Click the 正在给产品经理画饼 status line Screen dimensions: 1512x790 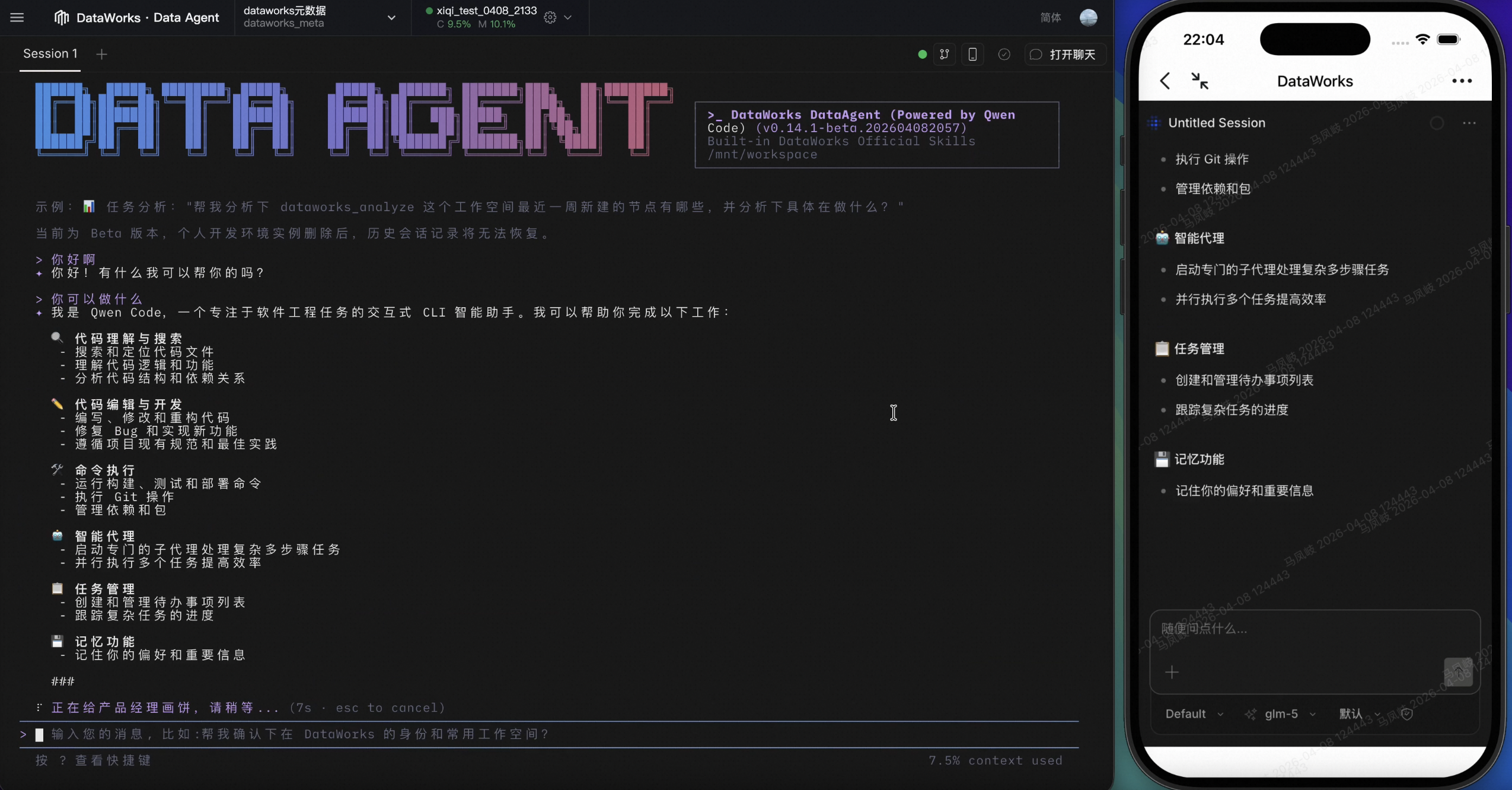click(x=240, y=708)
